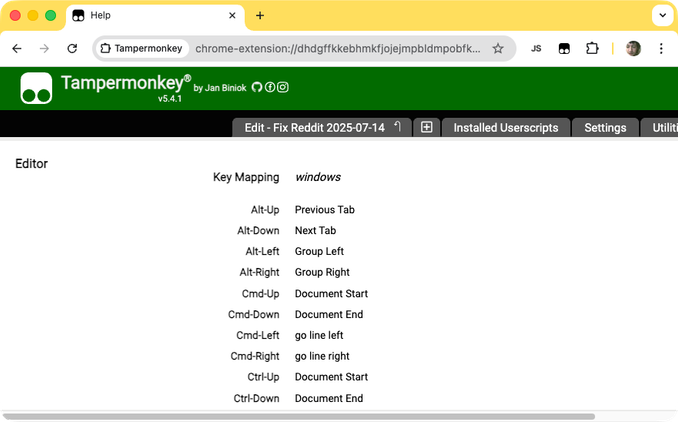
Task: Click the 'windows' key mapping value
Action: [x=318, y=177]
